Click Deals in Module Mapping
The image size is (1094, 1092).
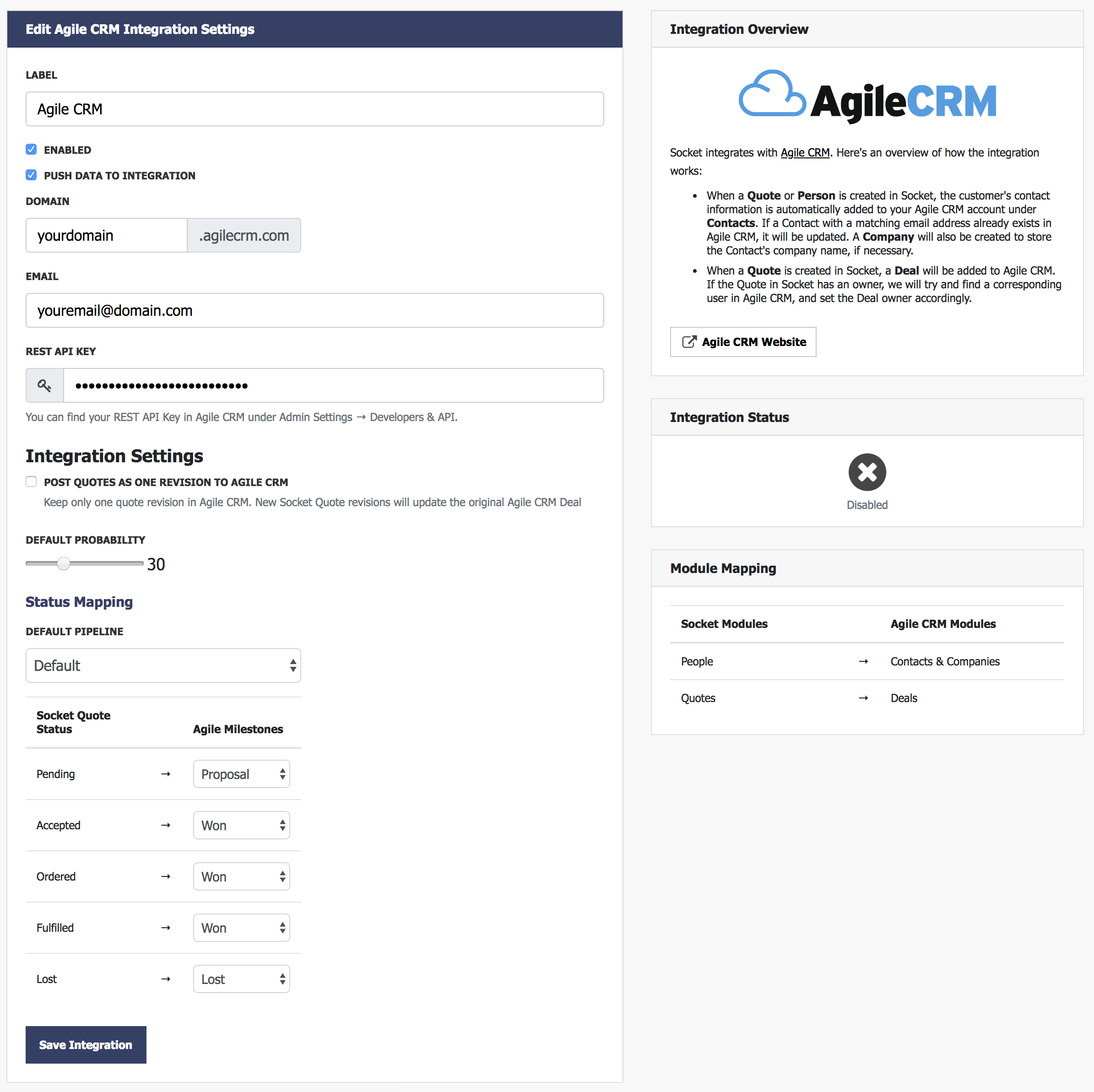tap(904, 698)
